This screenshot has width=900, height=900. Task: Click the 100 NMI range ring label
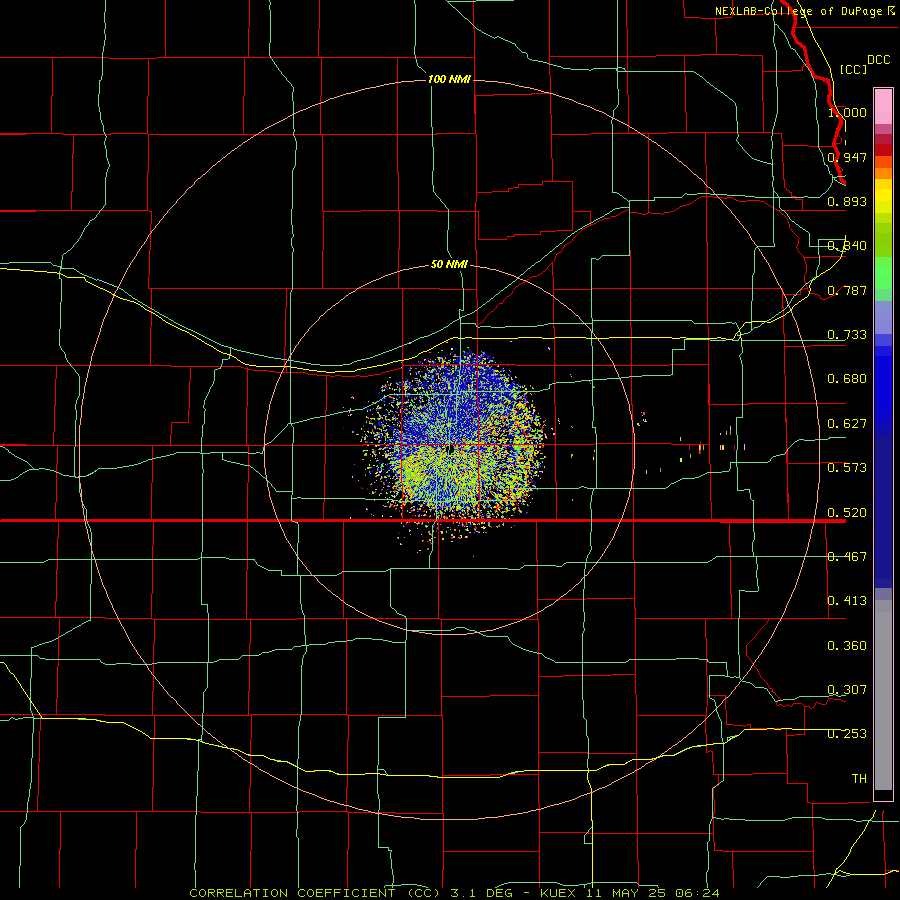point(449,79)
